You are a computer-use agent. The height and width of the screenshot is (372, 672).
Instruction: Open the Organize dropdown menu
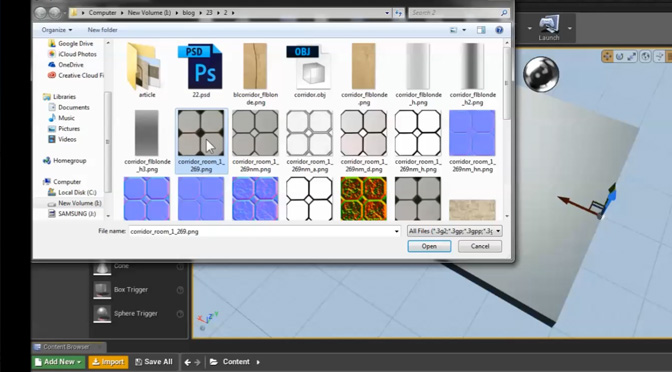click(x=57, y=30)
